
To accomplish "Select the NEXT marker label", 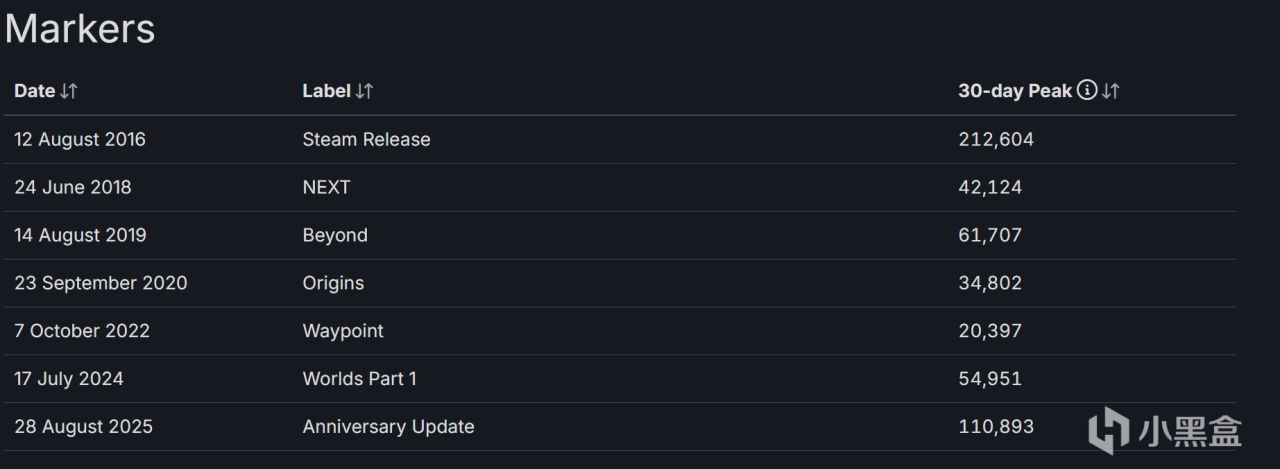I will pyautogui.click(x=326, y=188).
